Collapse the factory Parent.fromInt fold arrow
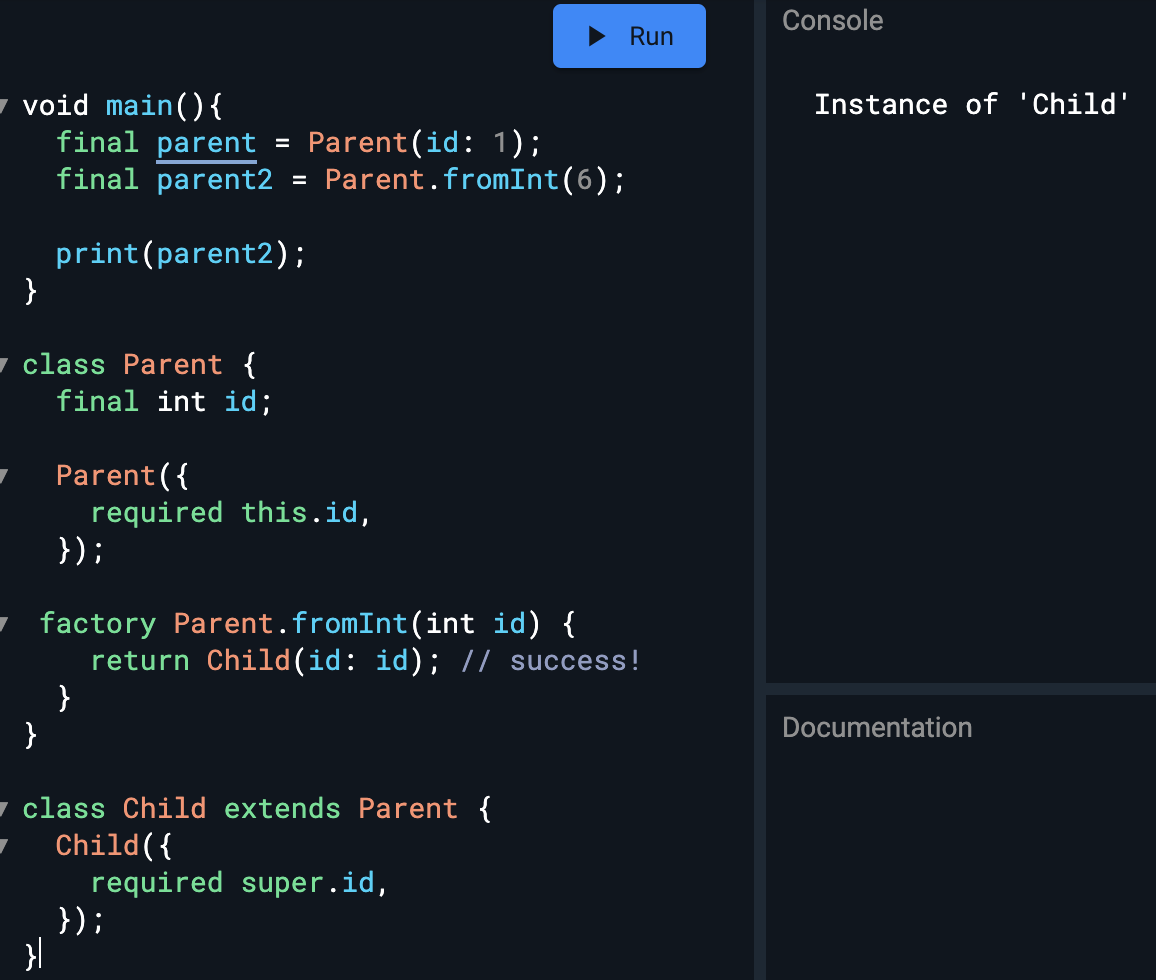The image size is (1156, 980). click(4, 625)
